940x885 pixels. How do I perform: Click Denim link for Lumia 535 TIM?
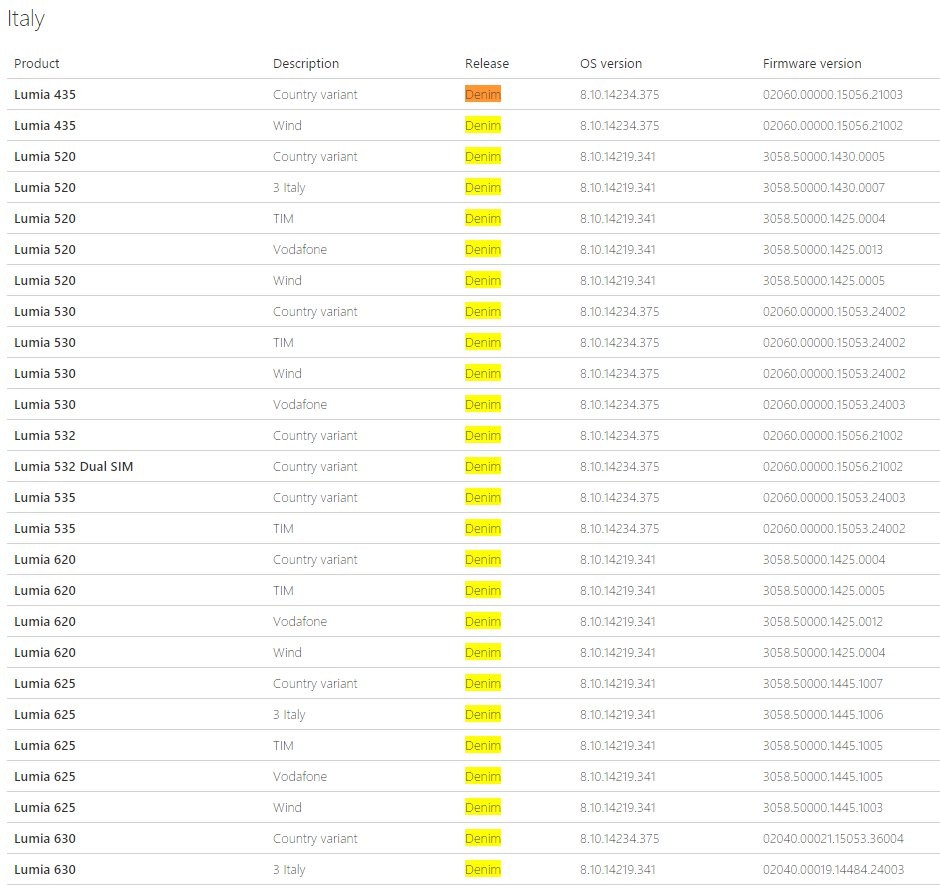coord(483,528)
